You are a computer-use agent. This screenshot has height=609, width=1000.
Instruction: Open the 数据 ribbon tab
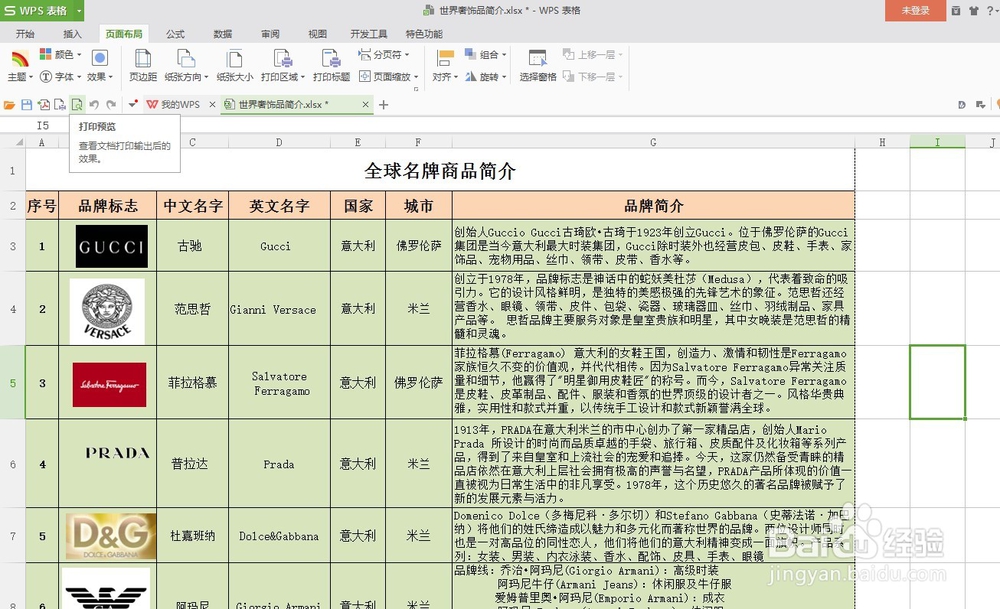coord(223,34)
